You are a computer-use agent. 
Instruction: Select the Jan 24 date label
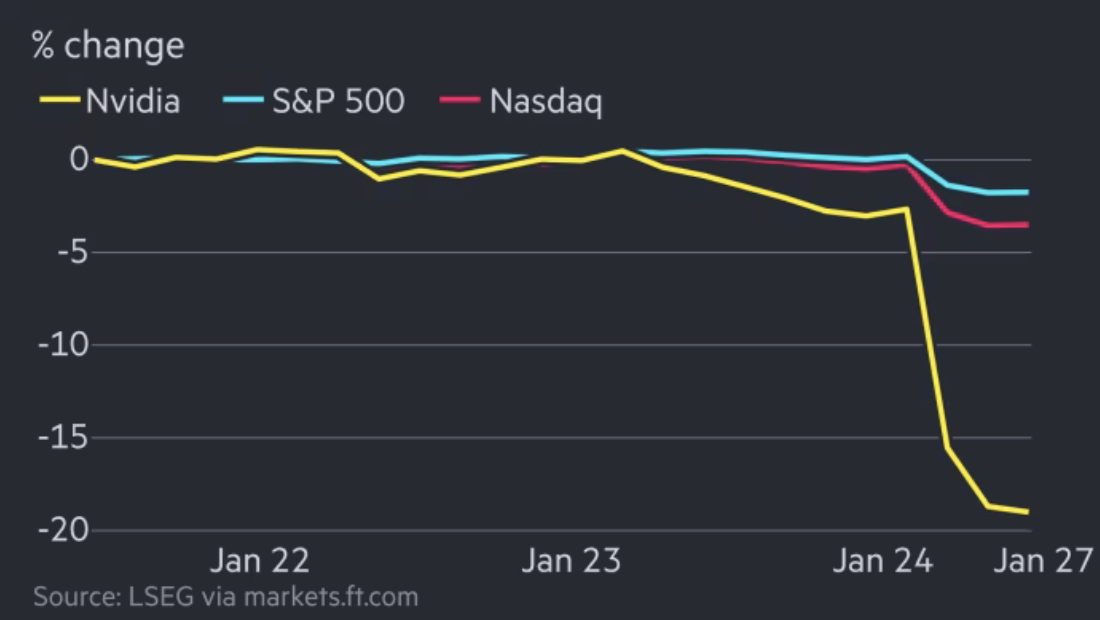point(883,561)
